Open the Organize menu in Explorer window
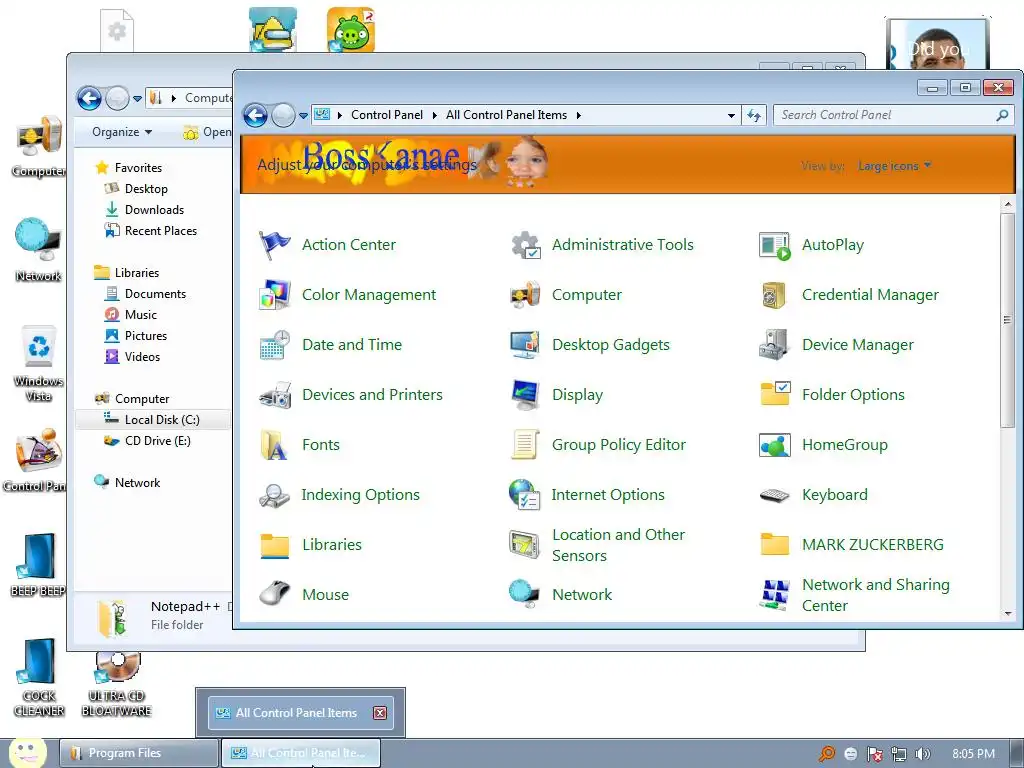Image resolution: width=1024 pixels, height=768 pixels. [x=121, y=132]
